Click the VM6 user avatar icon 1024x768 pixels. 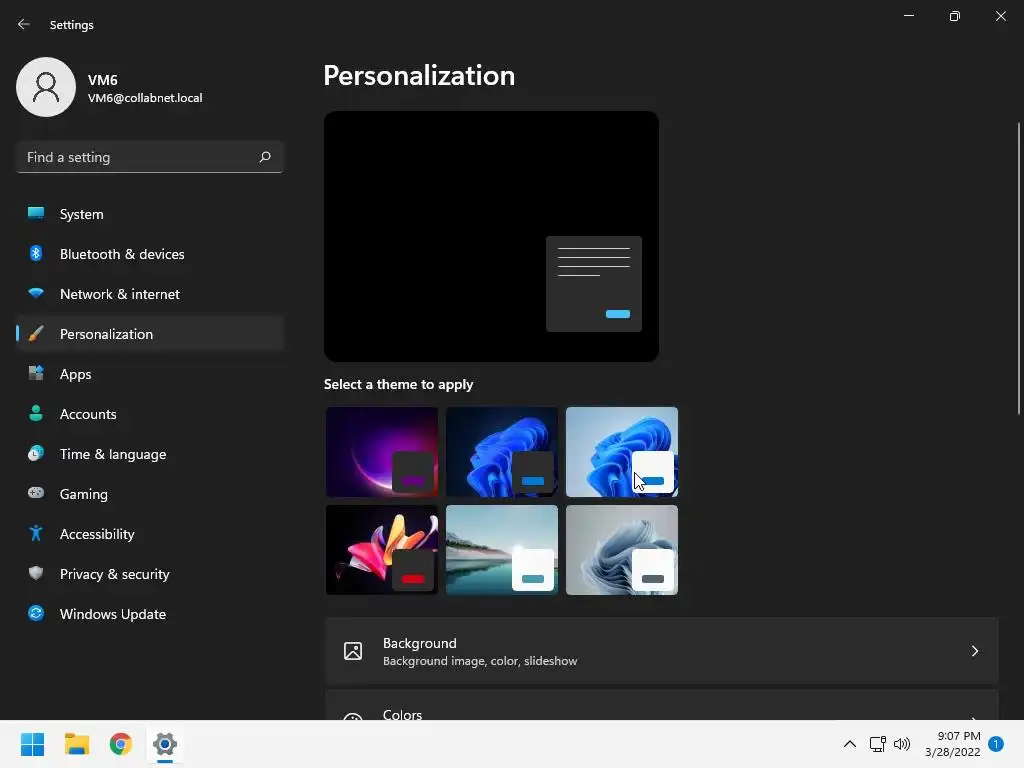point(46,87)
